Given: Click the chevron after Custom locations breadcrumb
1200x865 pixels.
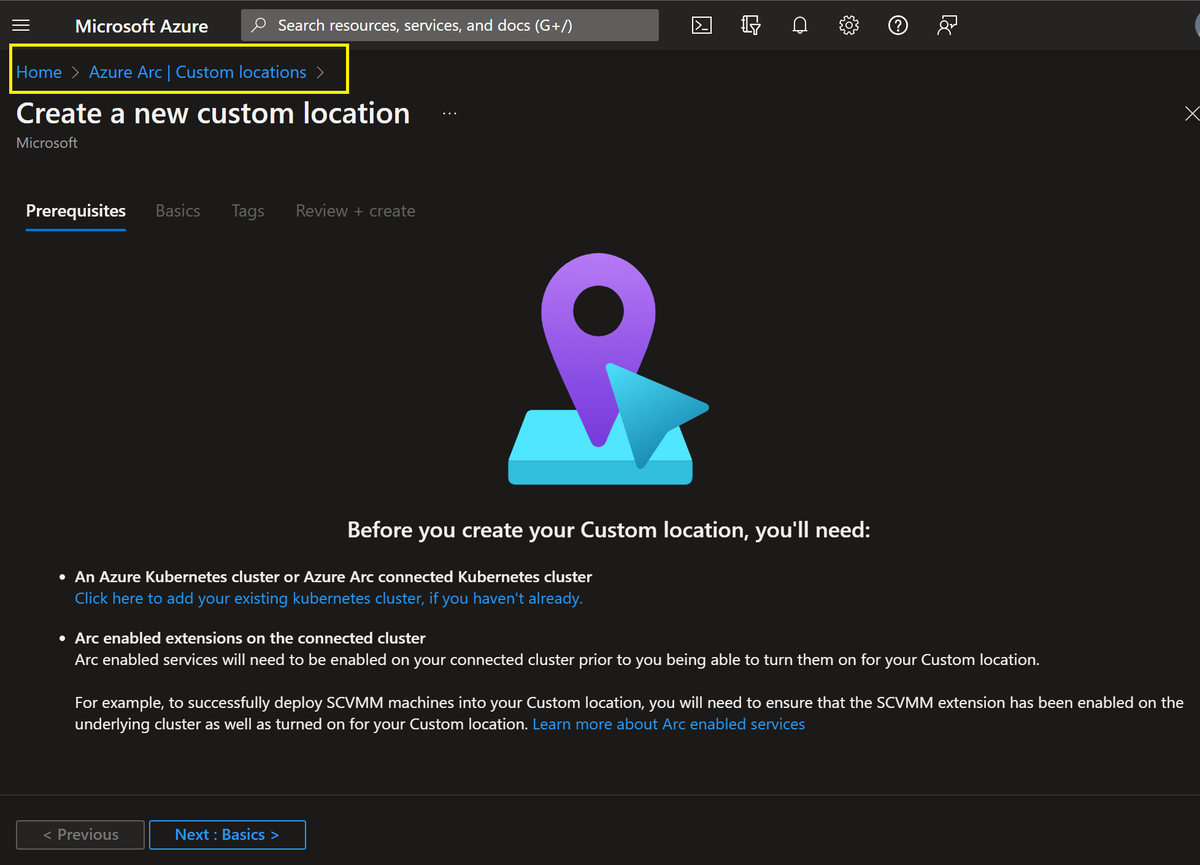Looking at the screenshot, I should (320, 72).
